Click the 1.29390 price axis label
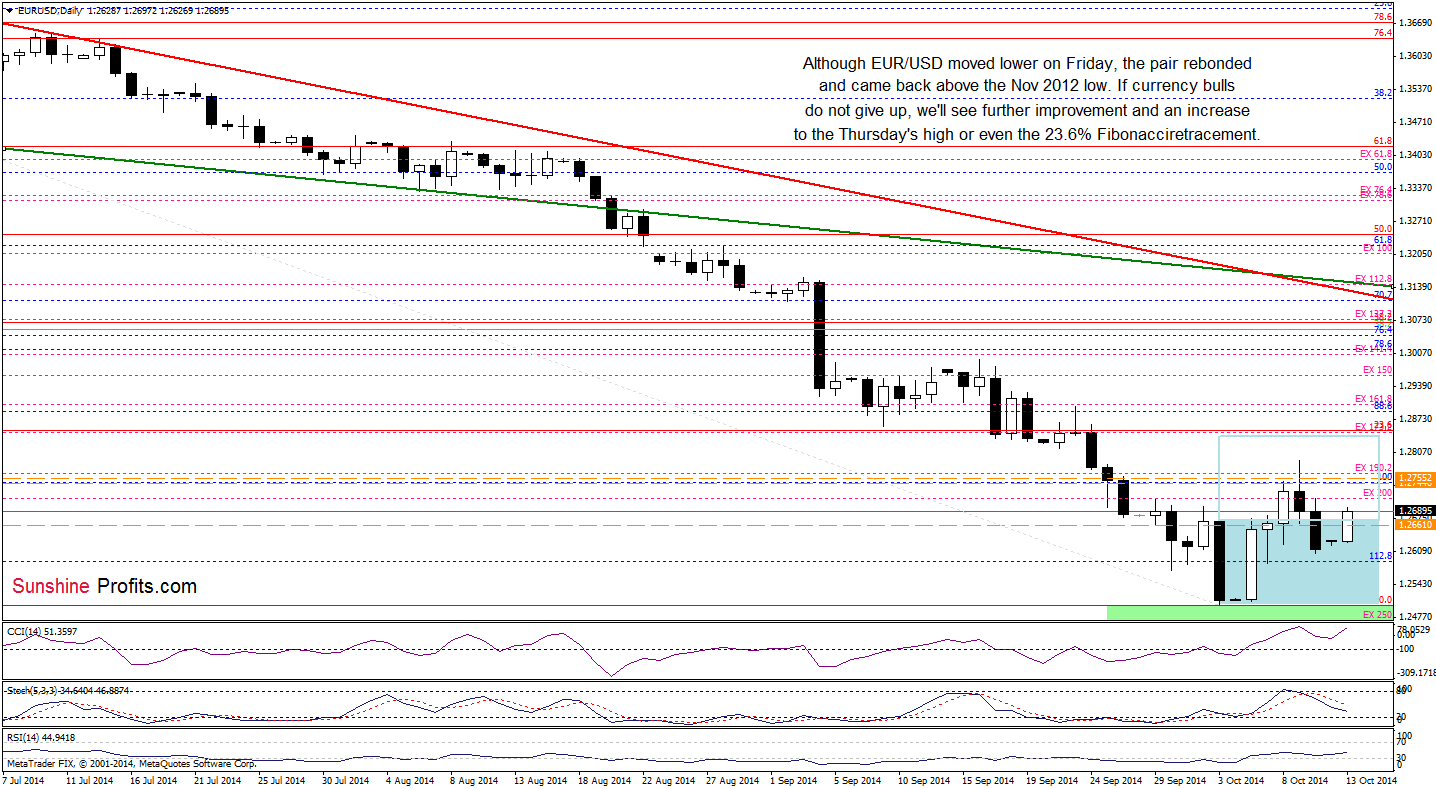The height and width of the screenshot is (789, 1436). [1416, 386]
